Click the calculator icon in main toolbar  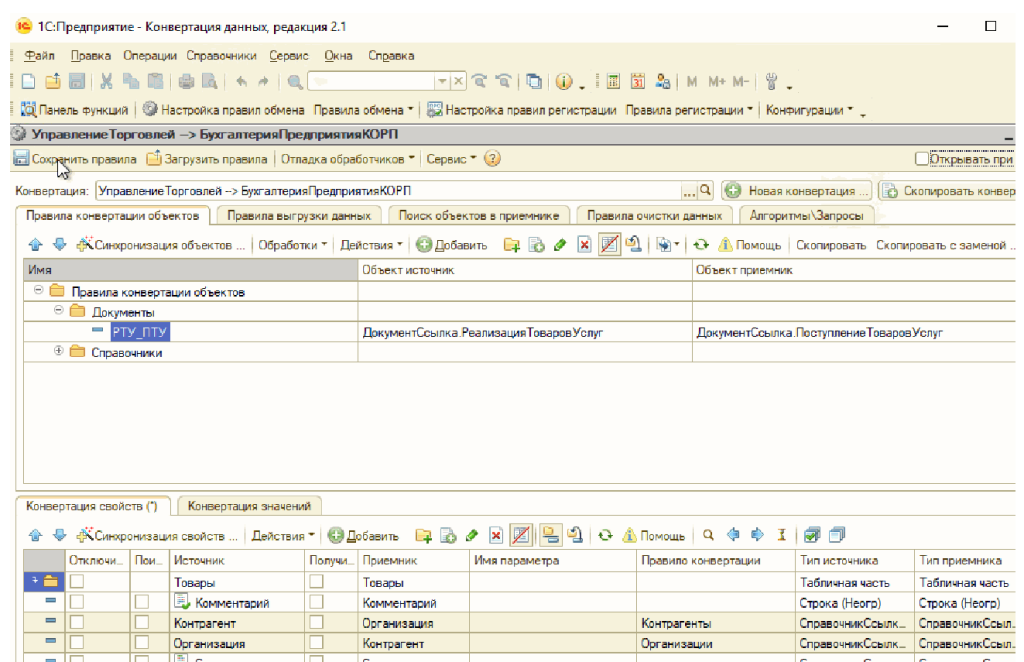[613, 82]
